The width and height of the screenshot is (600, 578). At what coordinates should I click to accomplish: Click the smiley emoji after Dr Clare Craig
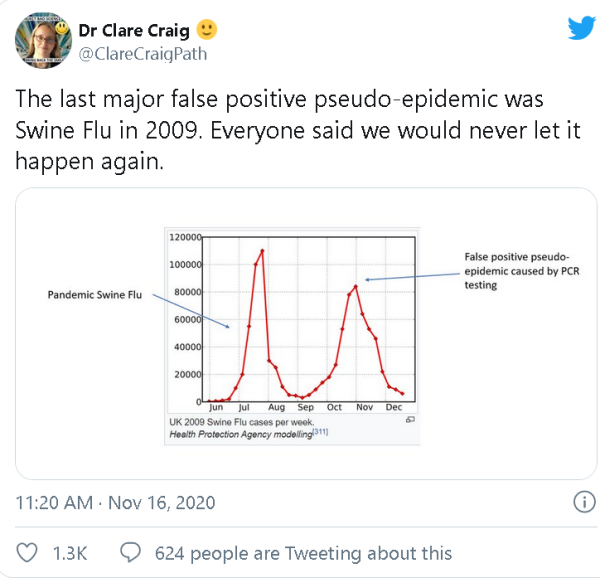tap(207, 29)
